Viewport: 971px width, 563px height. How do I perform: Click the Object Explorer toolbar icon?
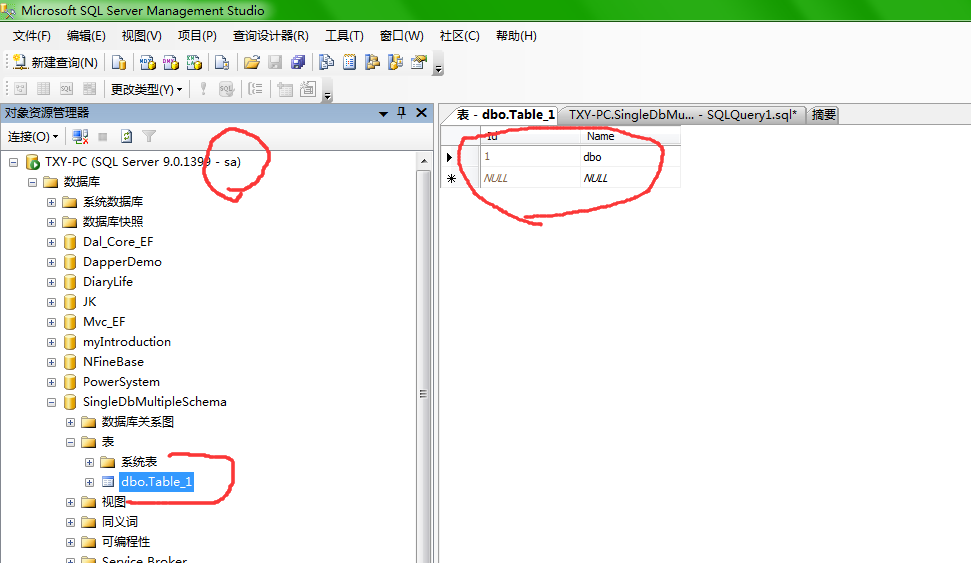point(372,63)
